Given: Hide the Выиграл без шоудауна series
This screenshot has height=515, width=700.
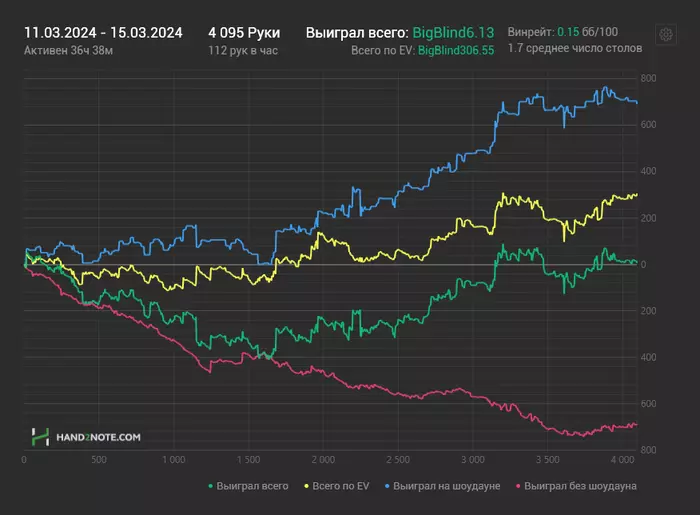Looking at the screenshot, I should (581, 487).
